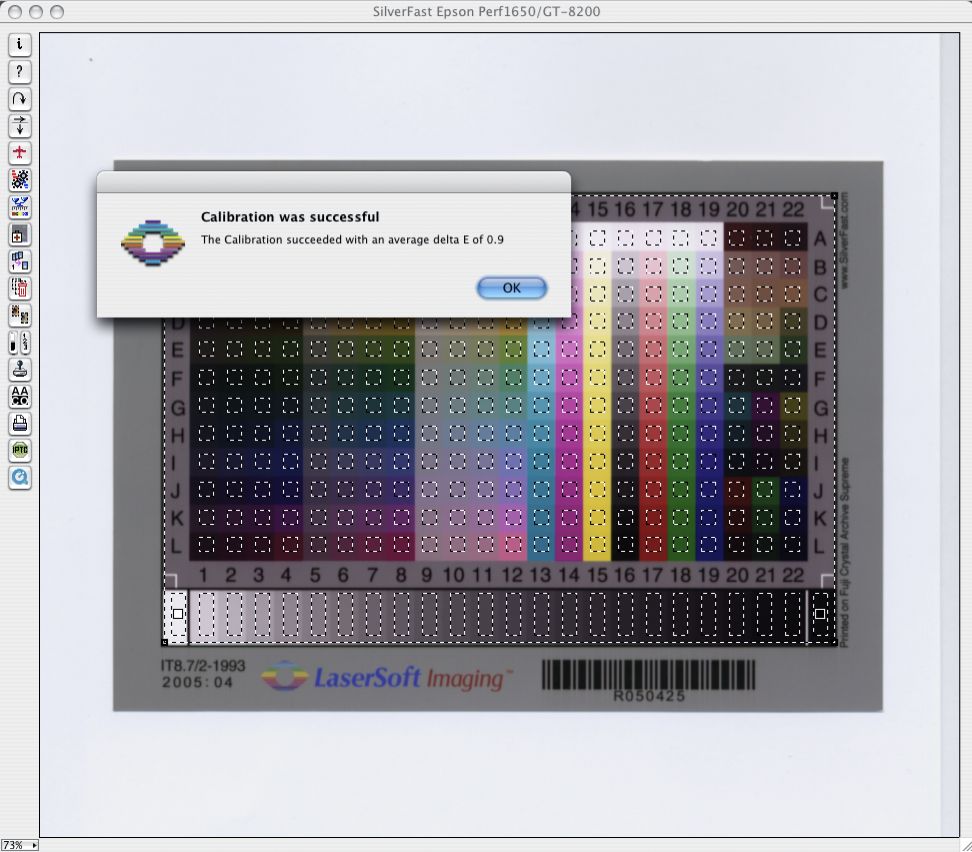Click the red cross first-aid kit icon
This screenshot has width=972, height=852.
click(x=19, y=234)
